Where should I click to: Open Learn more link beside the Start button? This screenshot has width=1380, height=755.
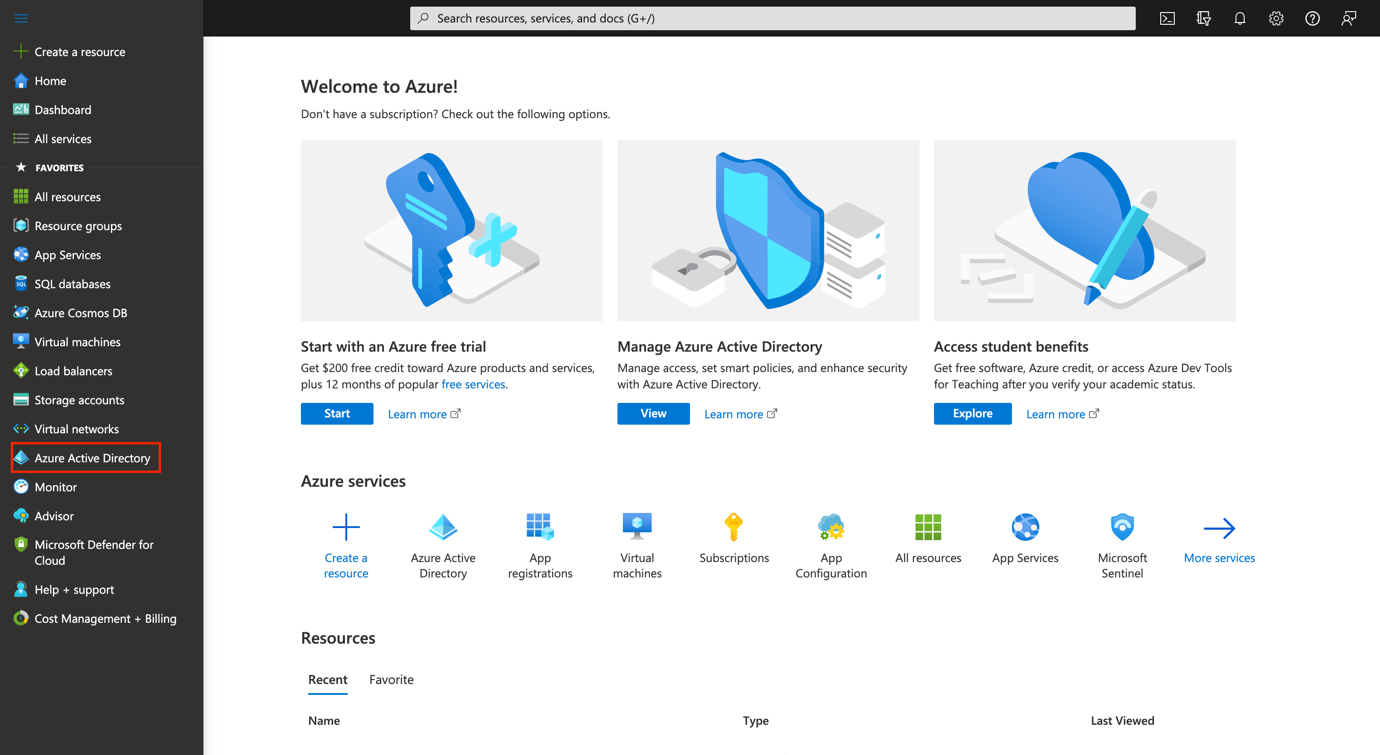tap(424, 414)
